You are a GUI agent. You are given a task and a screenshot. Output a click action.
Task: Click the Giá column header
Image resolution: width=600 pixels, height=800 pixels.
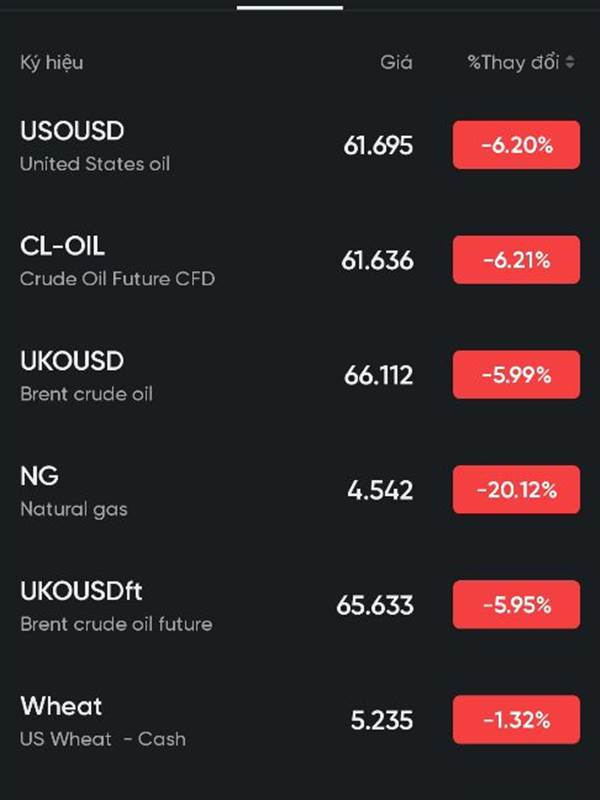pos(396,63)
